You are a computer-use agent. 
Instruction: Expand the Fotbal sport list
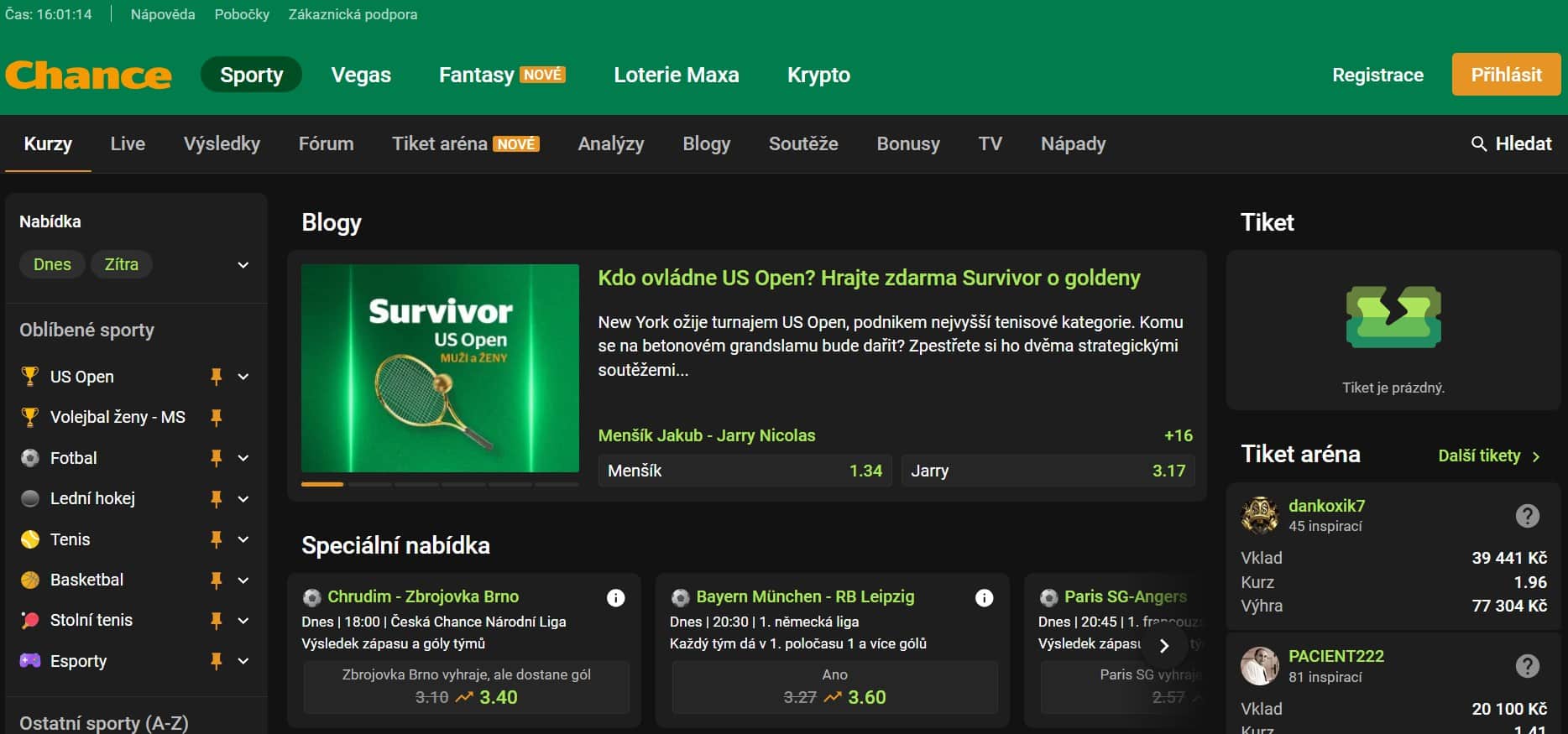tap(243, 458)
